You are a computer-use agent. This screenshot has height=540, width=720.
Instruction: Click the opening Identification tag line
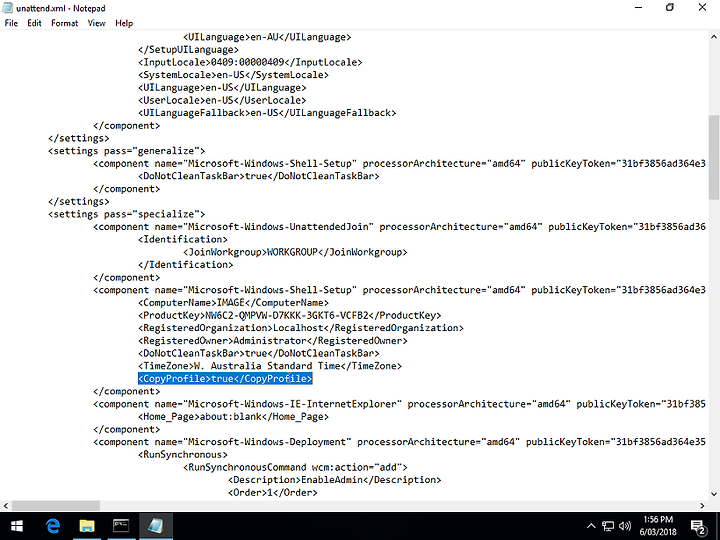coord(183,239)
